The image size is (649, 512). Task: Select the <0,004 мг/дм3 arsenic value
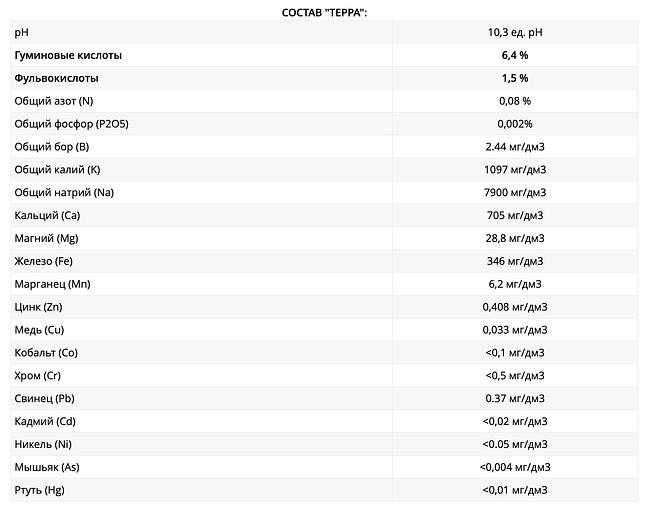pyautogui.click(x=515, y=467)
